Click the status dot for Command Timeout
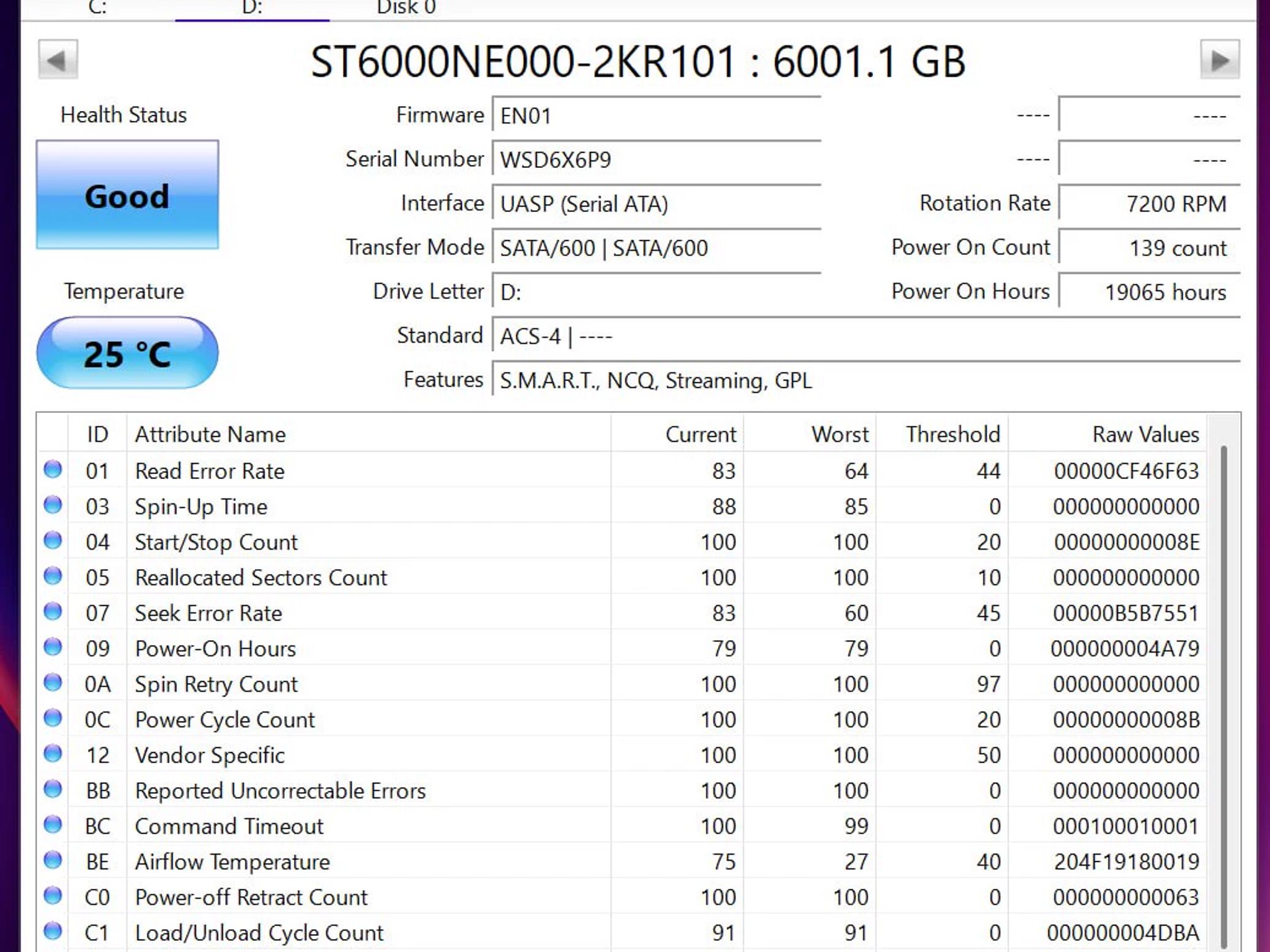Image resolution: width=1270 pixels, height=952 pixels. tap(53, 824)
